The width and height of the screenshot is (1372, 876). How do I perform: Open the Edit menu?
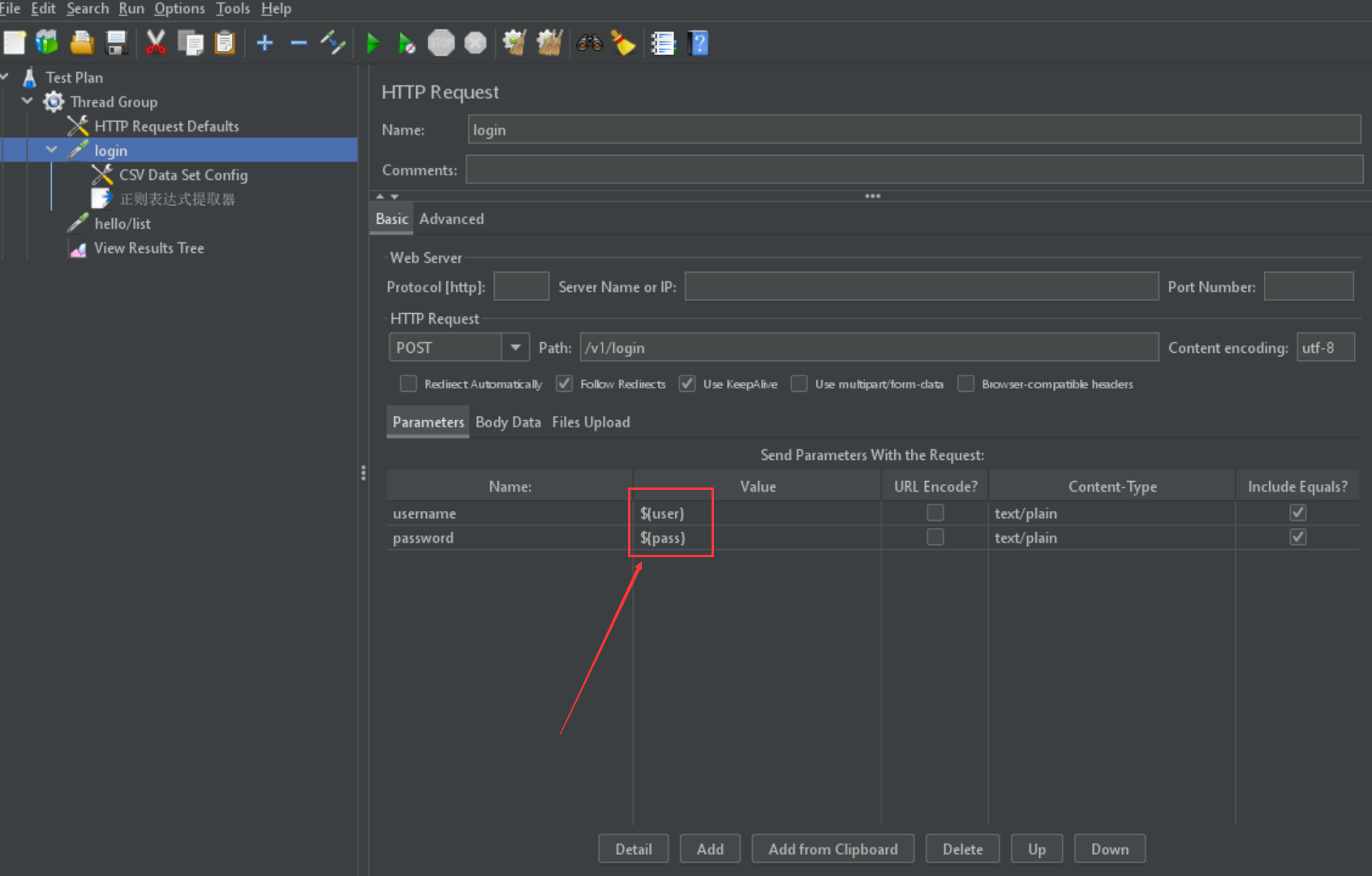point(43,9)
